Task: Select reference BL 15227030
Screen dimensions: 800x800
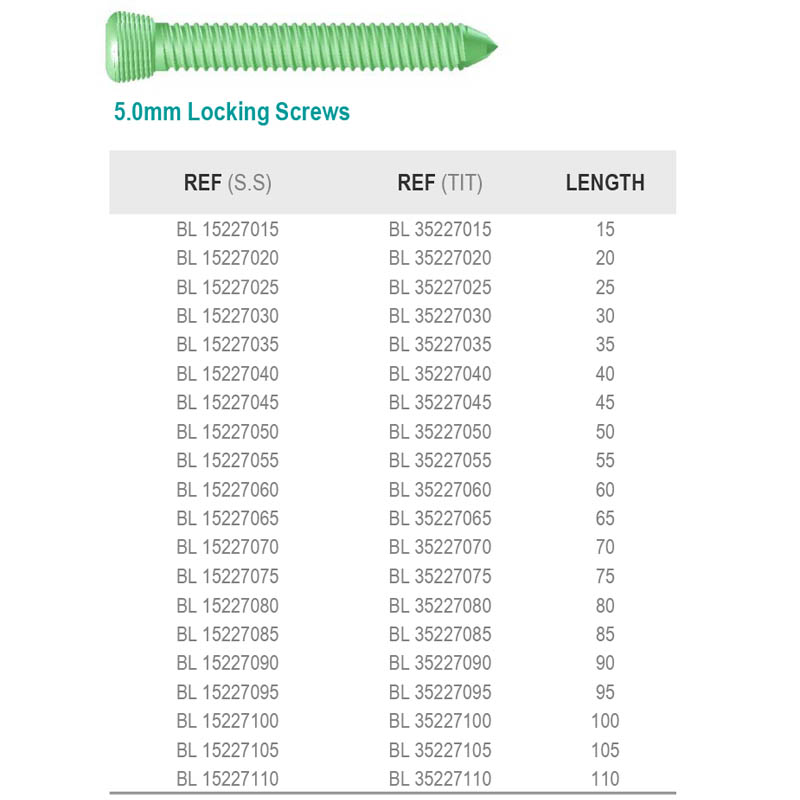Action: [x=228, y=316]
